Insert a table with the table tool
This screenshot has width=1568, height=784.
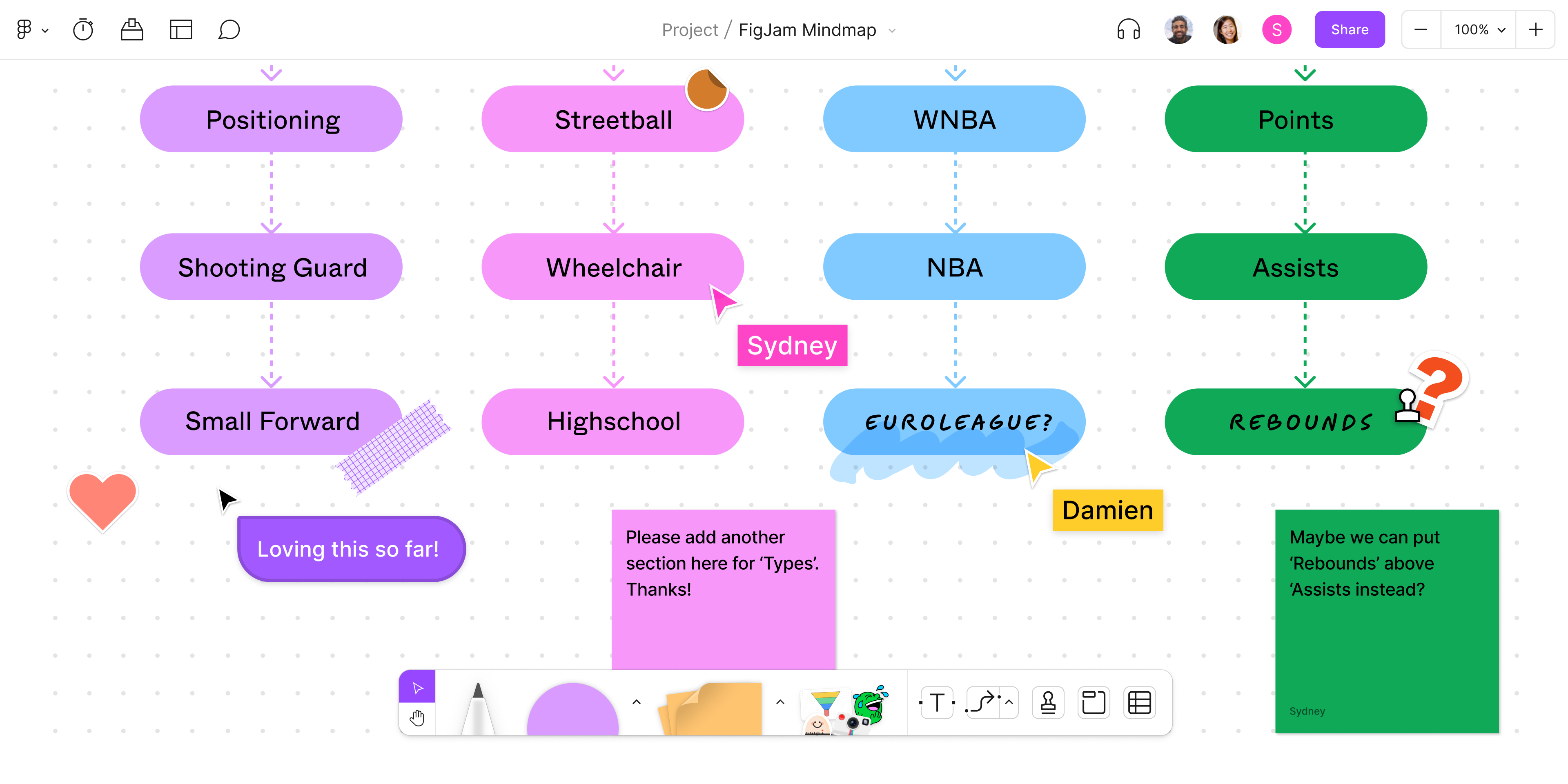point(1139,703)
